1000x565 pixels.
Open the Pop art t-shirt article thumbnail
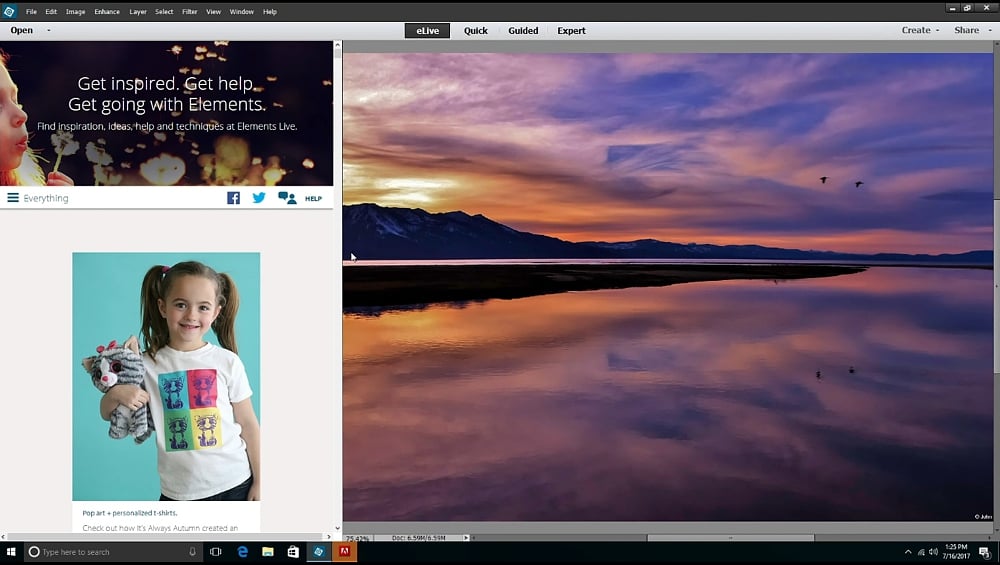pyautogui.click(x=166, y=376)
